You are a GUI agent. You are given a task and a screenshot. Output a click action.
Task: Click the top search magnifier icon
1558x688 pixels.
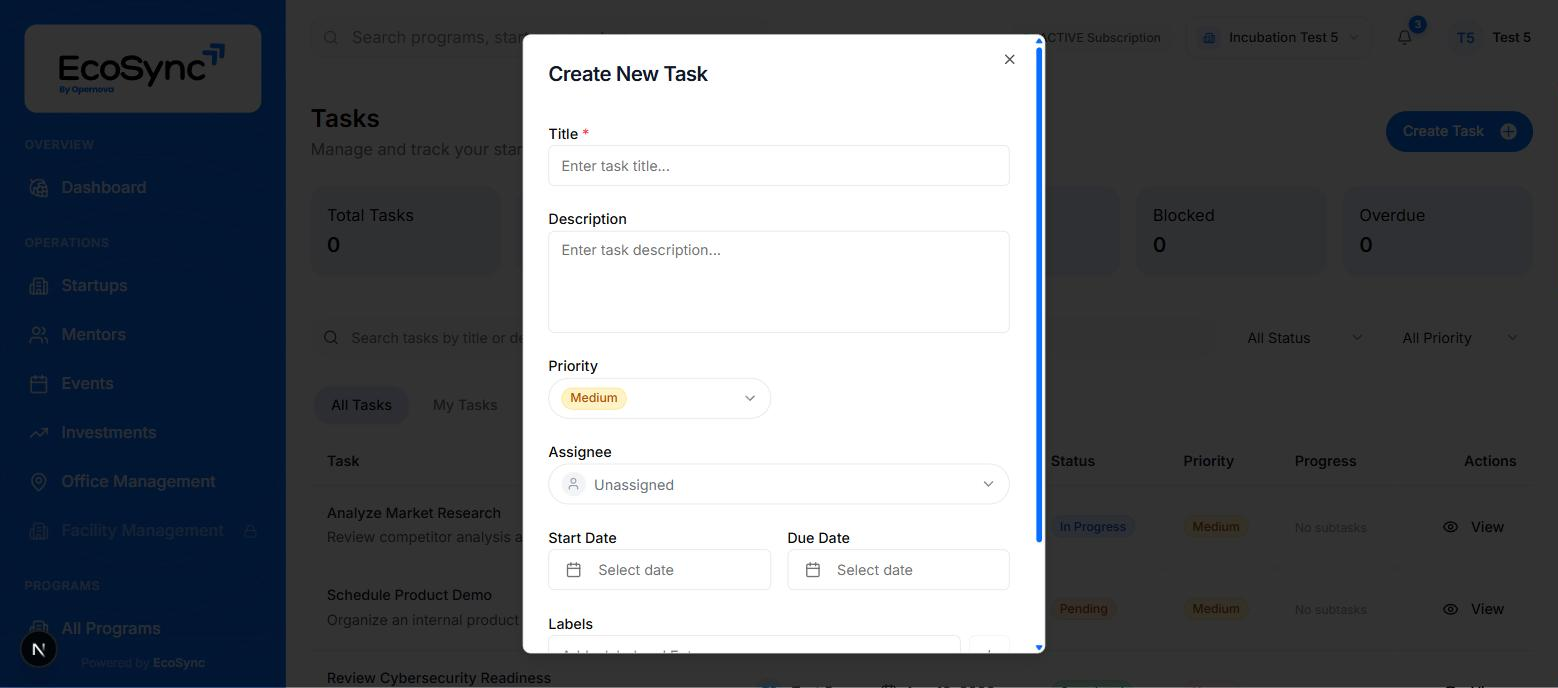coord(331,38)
